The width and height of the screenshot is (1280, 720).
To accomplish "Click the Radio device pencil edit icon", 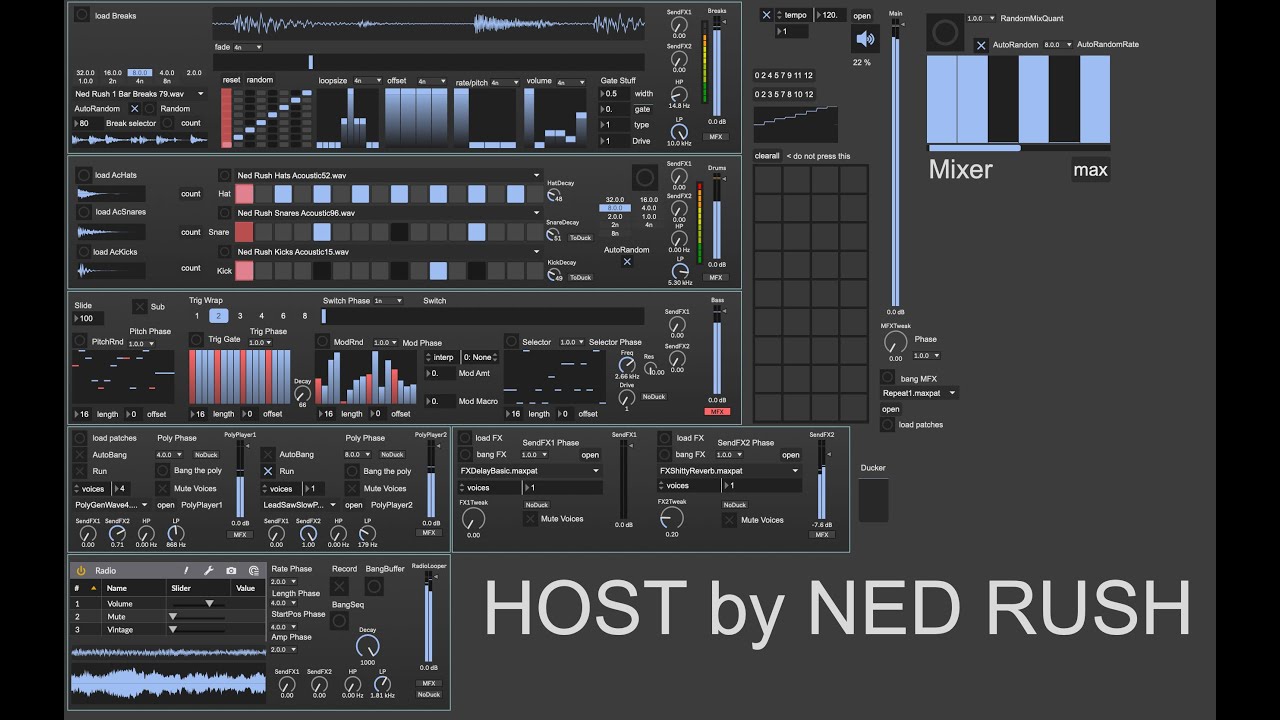I will click(186, 570).
